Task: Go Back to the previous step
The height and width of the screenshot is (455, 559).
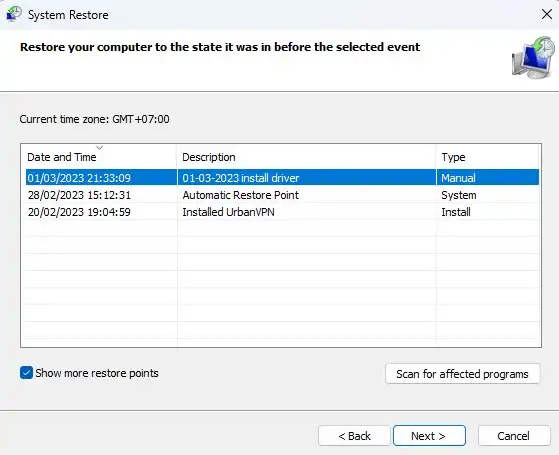Action: pyautogui.click(x=354, y=436)
